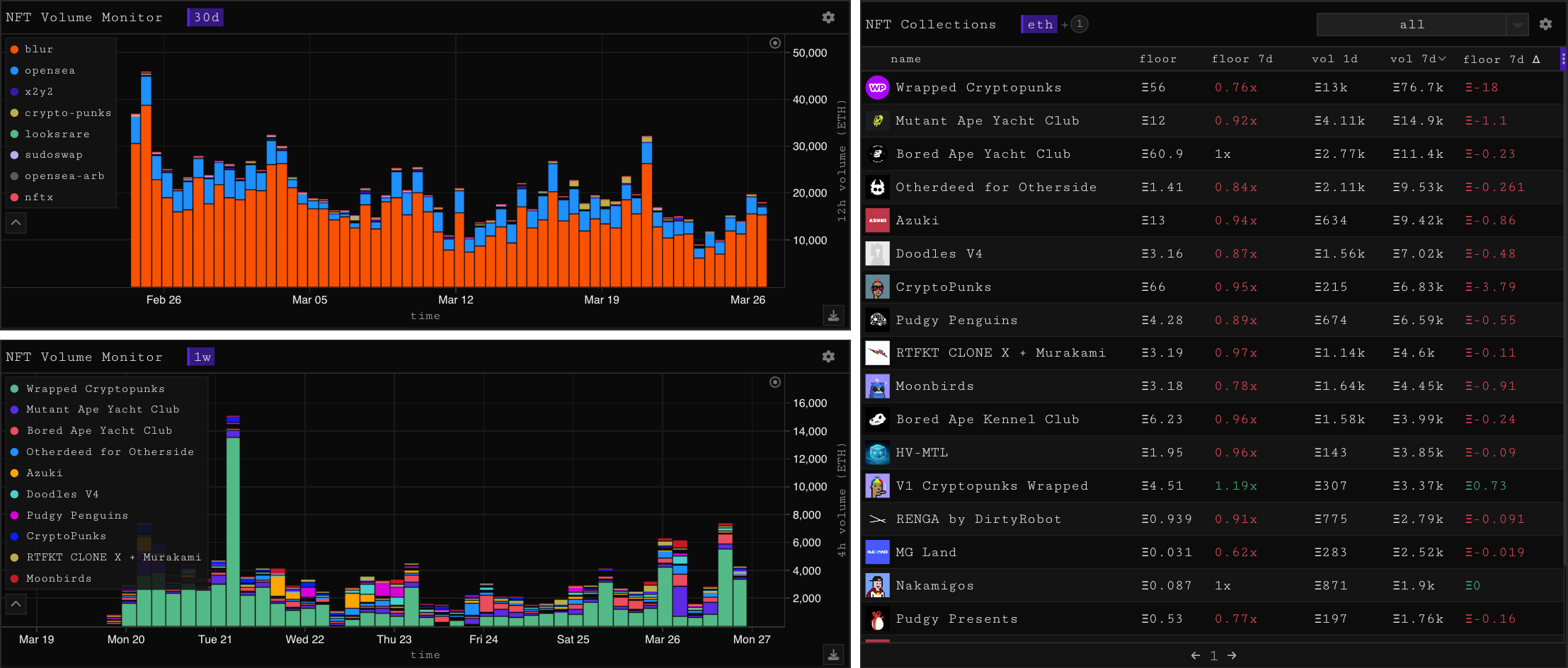Image resolution: width=1568 pixels, height=668 pixels.
Task: Toggle sudoswap series in legend
Action: point(46,155)
